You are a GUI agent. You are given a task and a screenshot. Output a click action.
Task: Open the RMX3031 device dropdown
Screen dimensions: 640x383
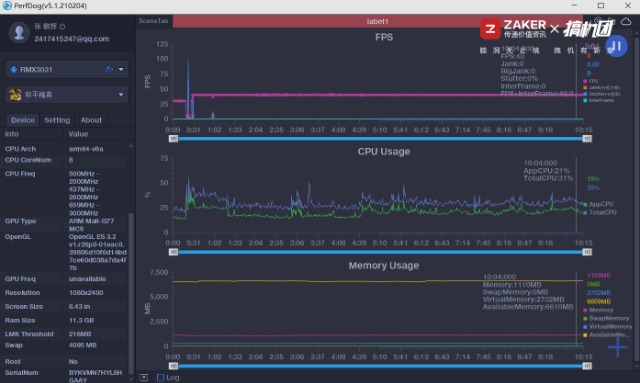[121, 69]
